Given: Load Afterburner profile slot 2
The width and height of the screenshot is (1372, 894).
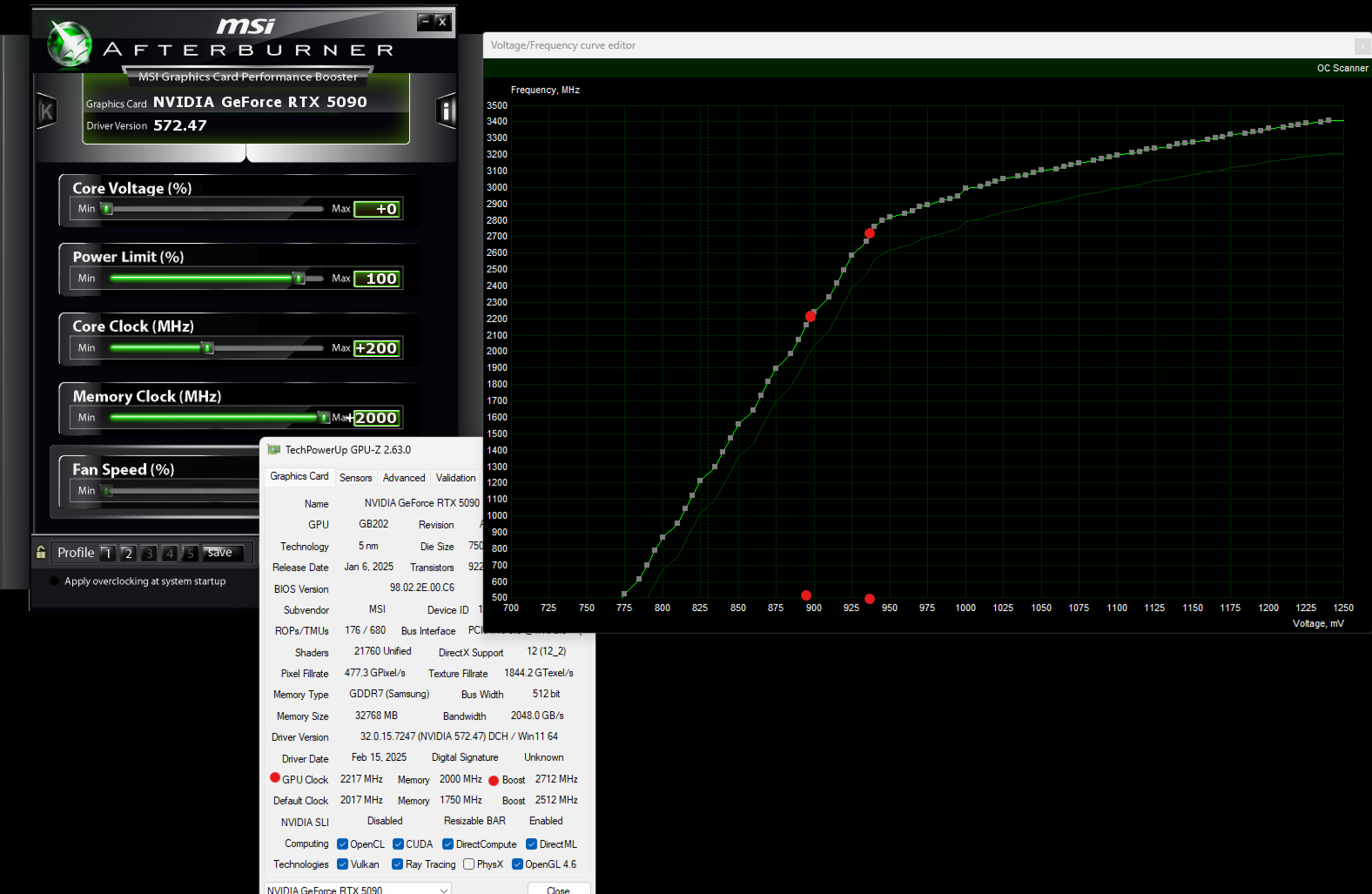Looking at the screenshot, I should pyautogui.click(x=128, y=553).
